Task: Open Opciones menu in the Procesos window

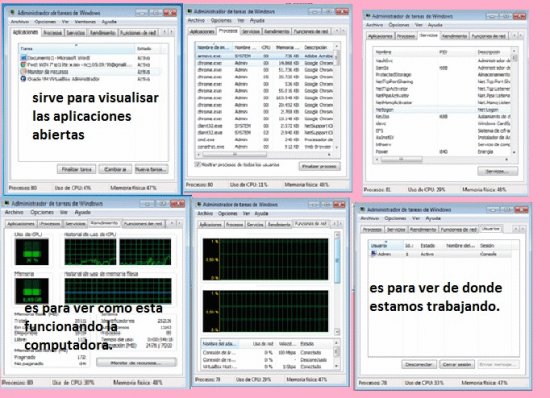Action: click(221, 20)
